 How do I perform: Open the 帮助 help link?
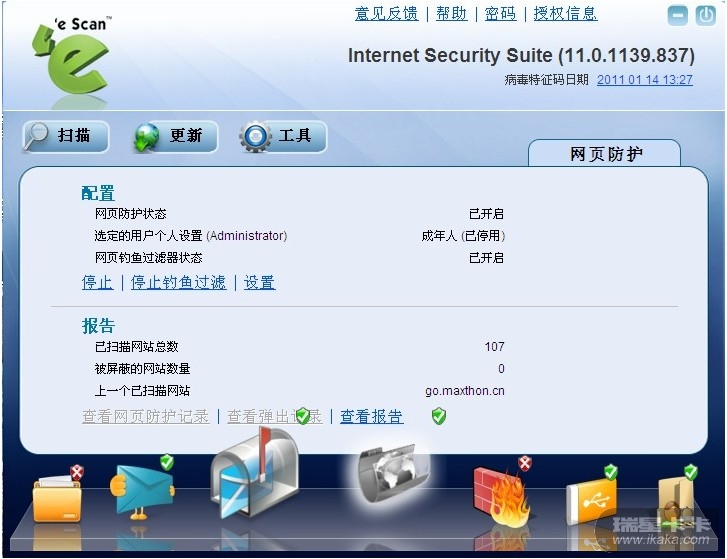(x=451, y=13)
